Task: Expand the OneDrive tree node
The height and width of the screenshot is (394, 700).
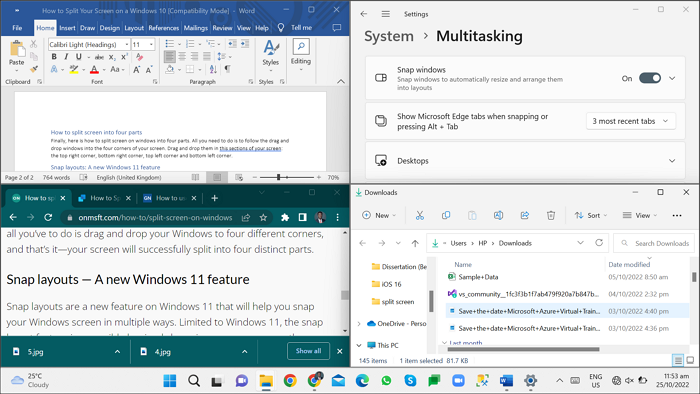Action: click(359, 323)
